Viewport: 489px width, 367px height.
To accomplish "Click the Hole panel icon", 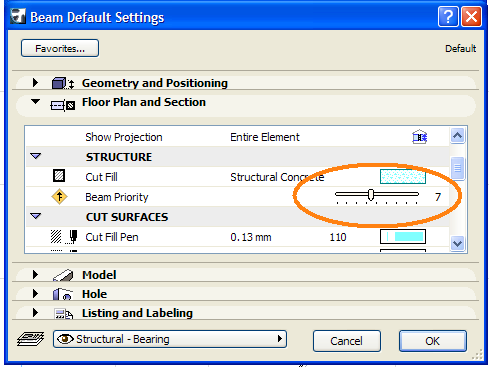I will click(63, 294).
